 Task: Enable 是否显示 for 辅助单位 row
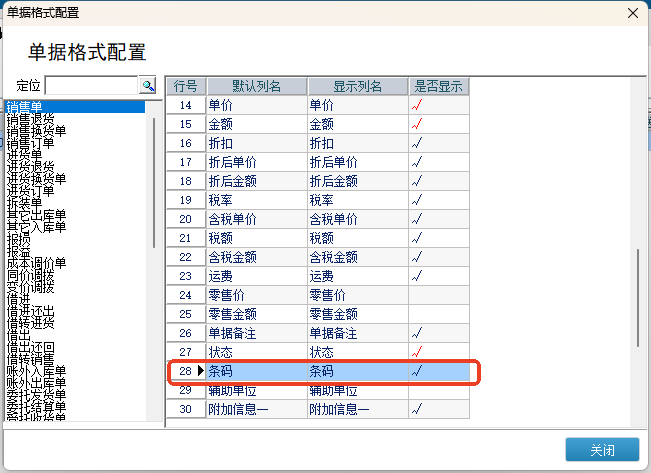point(436,390)
